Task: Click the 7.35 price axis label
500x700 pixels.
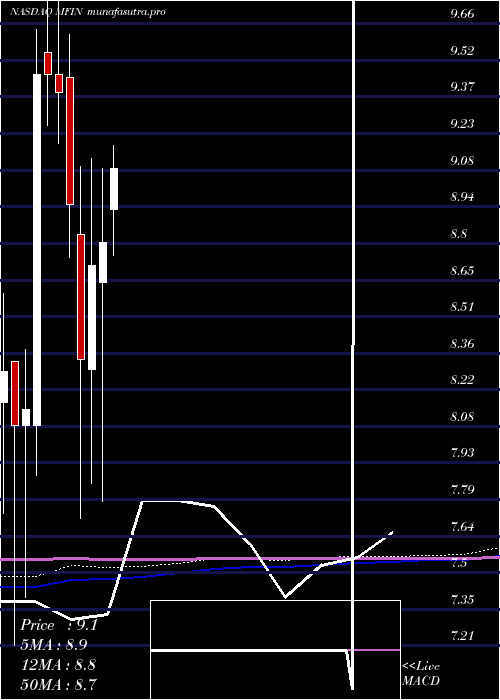Action: click(462, 600)
